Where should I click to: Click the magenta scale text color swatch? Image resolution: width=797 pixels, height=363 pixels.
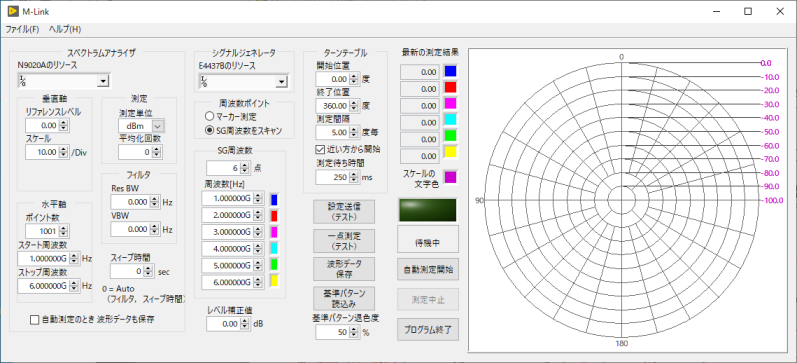coord(450,176)
